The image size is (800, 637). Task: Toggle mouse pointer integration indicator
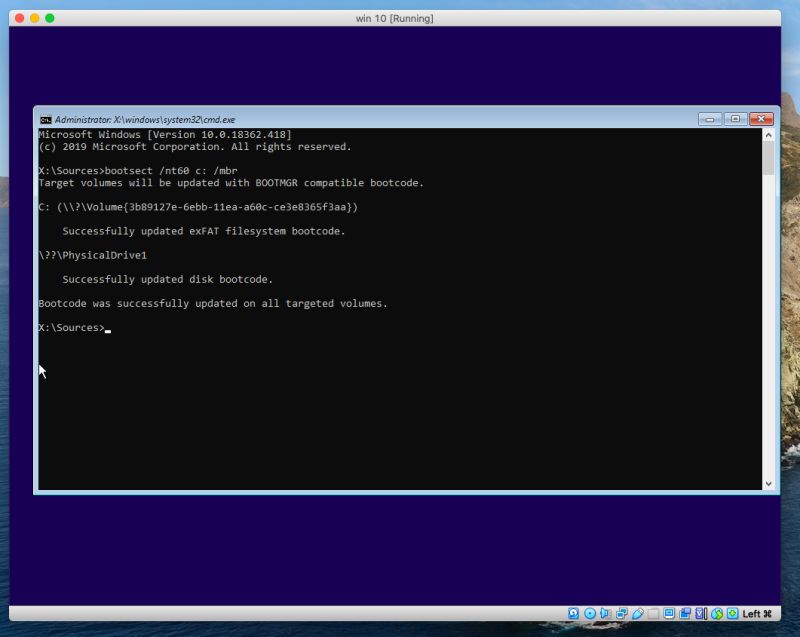(x=716, y=612)
